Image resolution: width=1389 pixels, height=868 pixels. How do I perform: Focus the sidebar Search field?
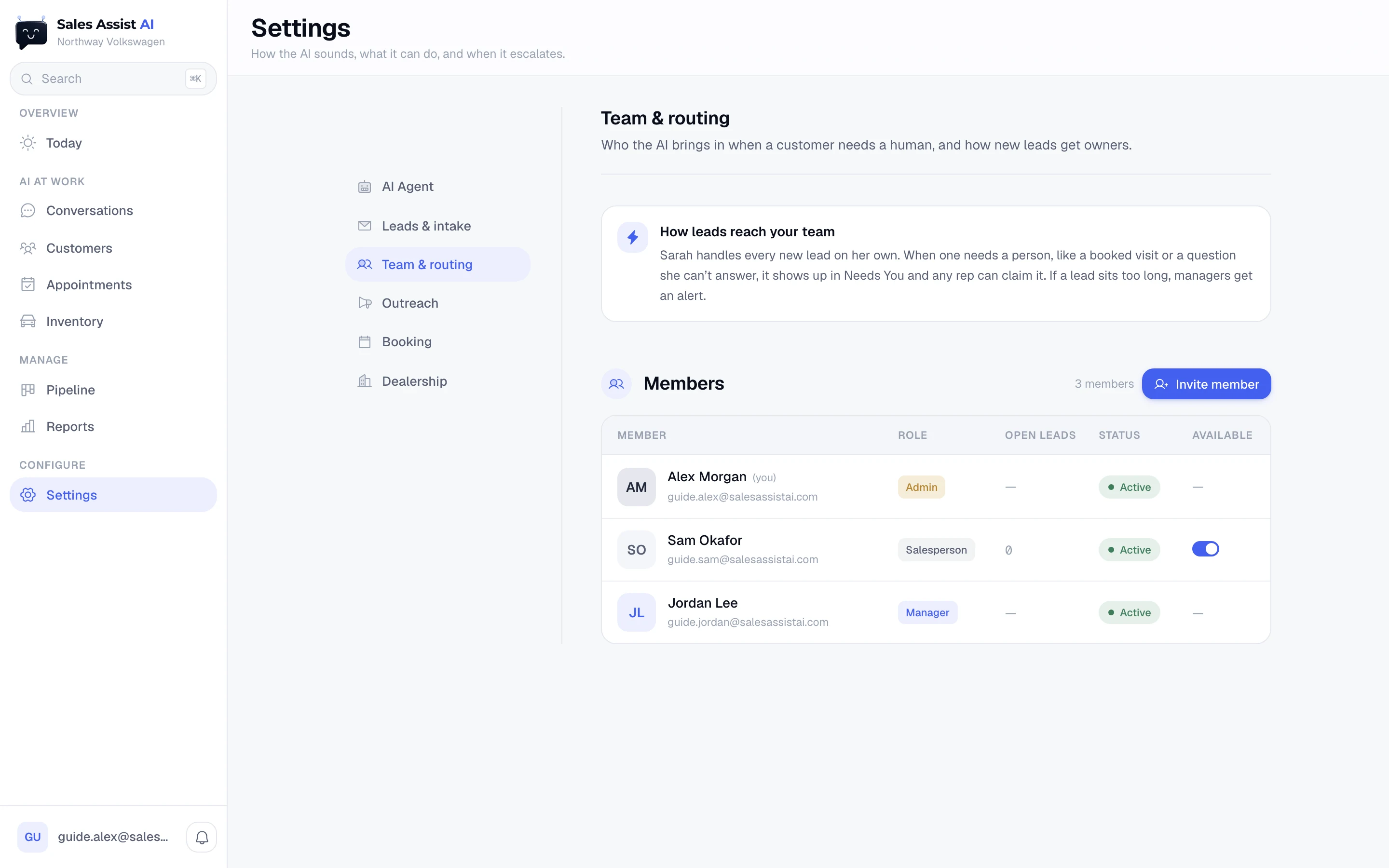113,79
